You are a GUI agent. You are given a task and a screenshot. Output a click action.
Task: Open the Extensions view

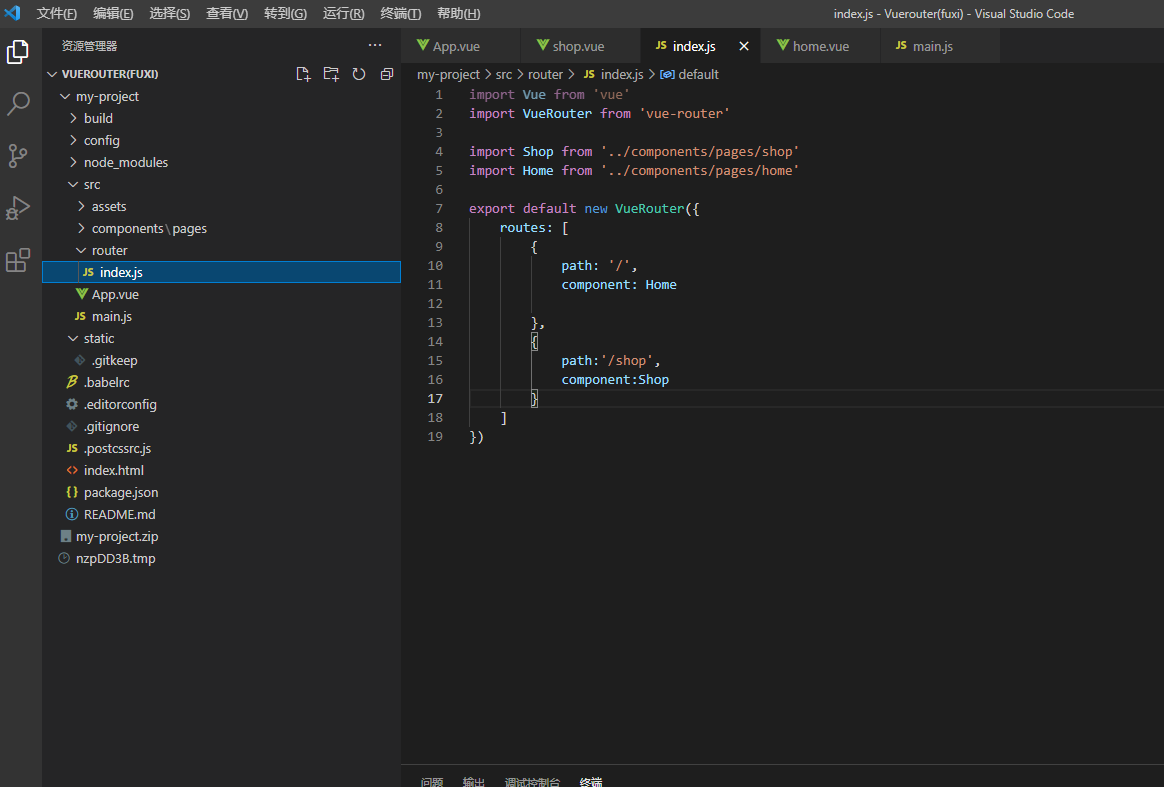[18, 260]
